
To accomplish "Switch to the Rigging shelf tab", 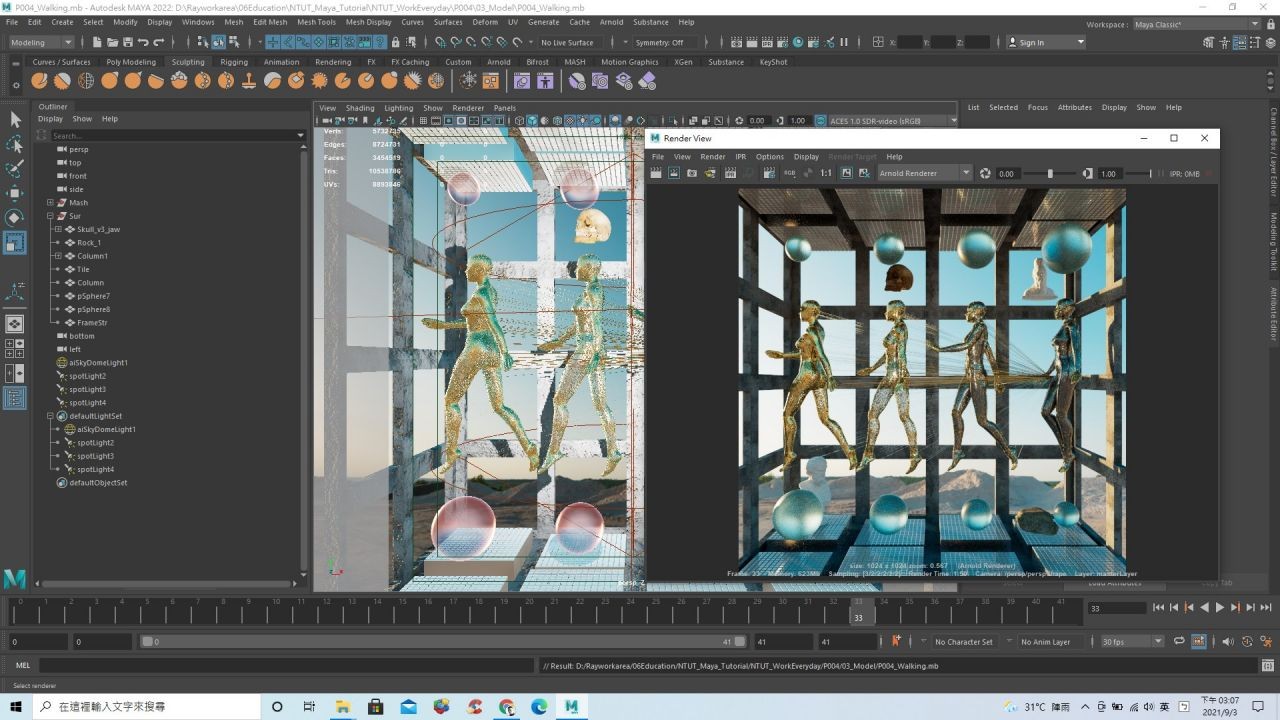I will pyautogui.click(x=234, y=62).
